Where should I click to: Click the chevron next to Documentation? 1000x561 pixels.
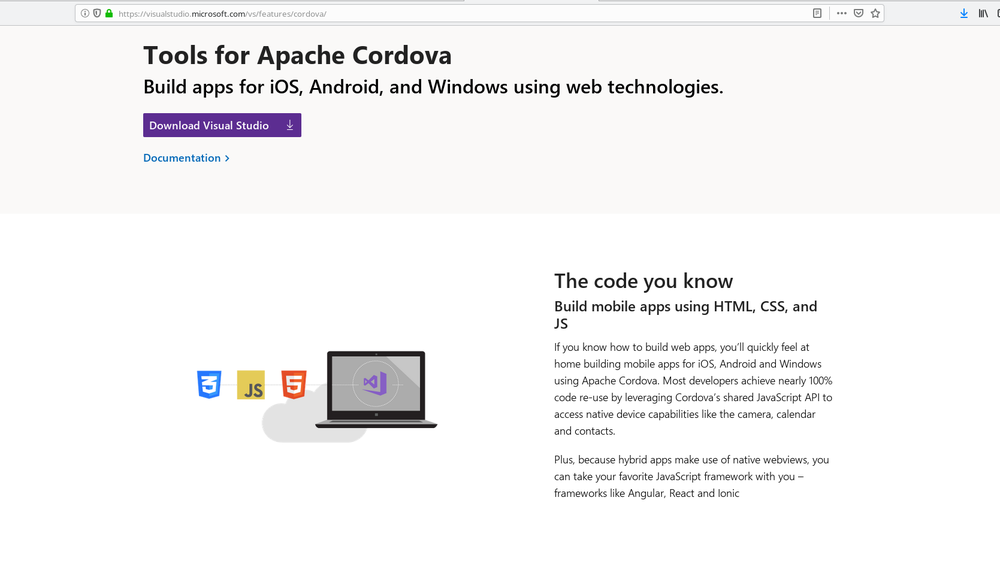(227, 158)
